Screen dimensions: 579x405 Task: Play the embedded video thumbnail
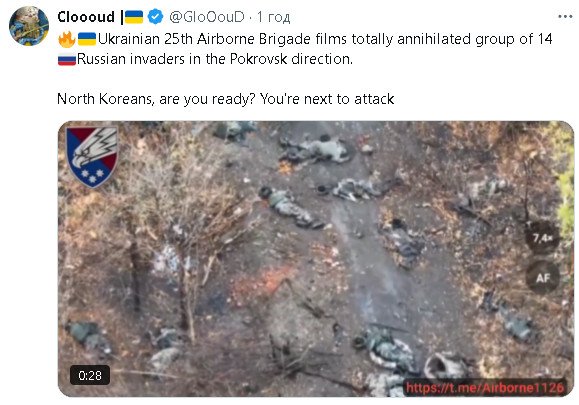(316, 259)
